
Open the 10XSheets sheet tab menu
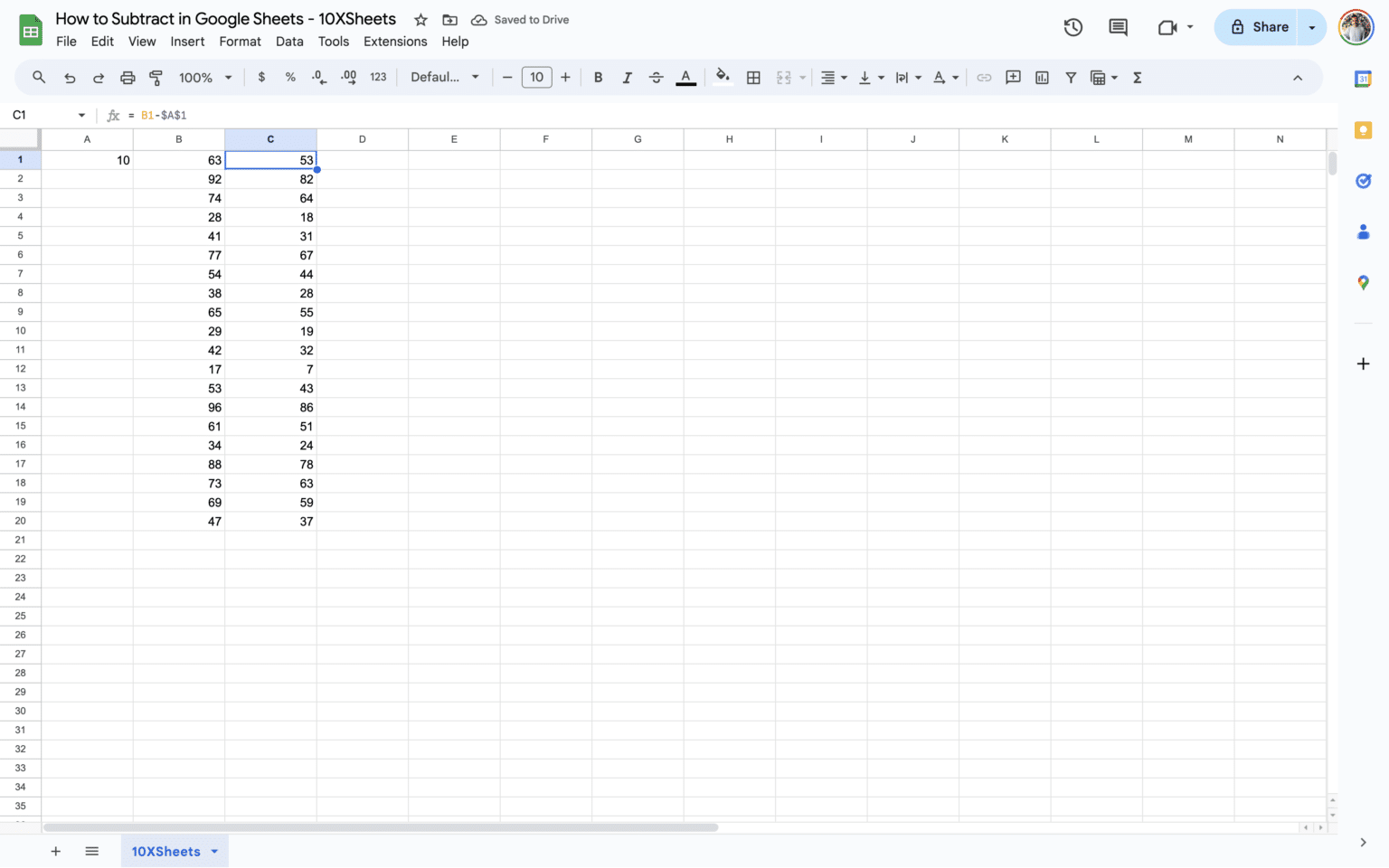pos(214,851)
